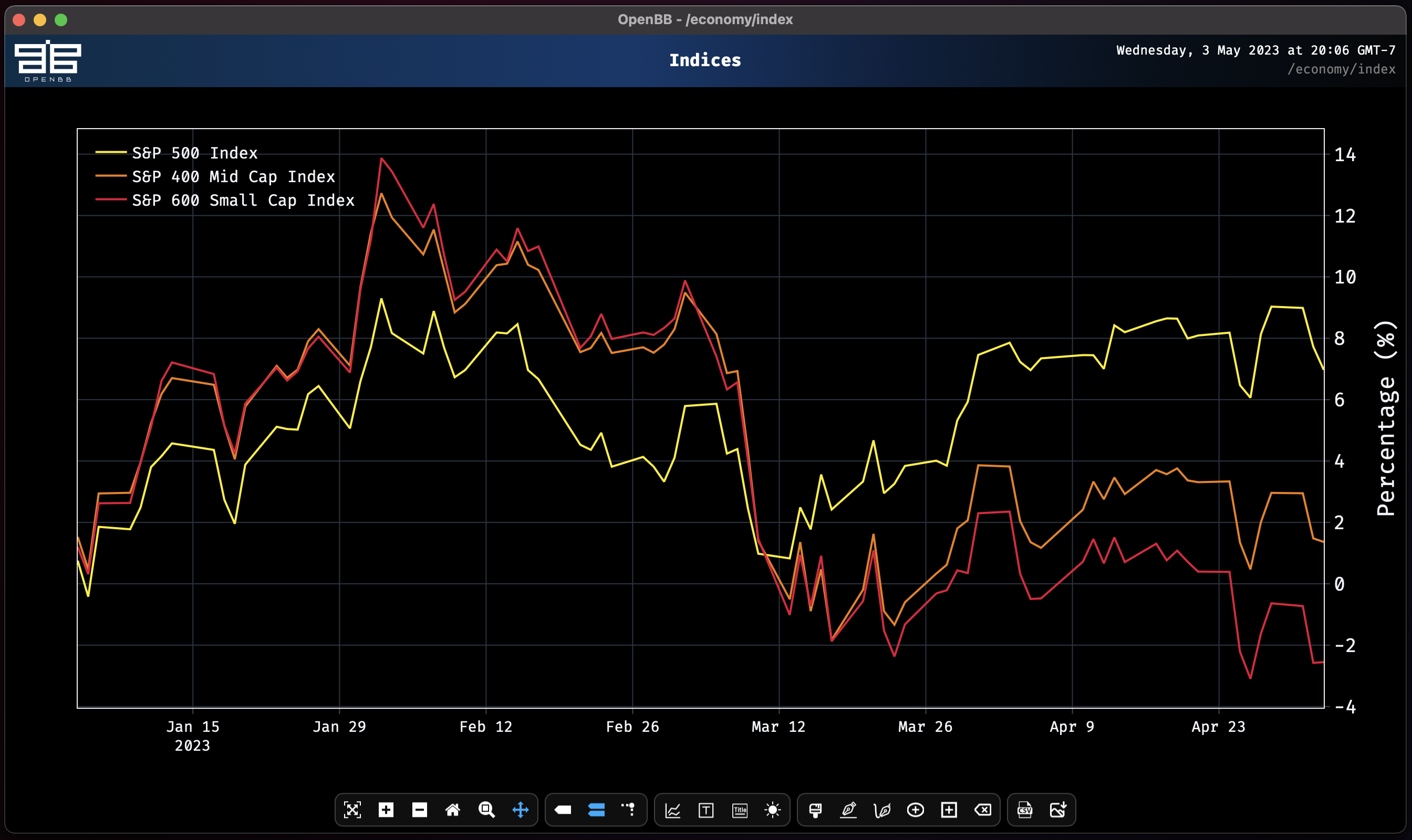
Task: Click the orange Mid Cap legend line swatch
Action: pyautogui.click(x=111, y=176)
